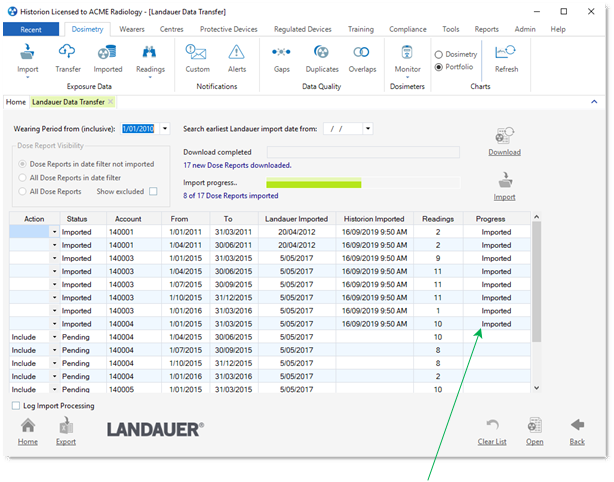Click the Download completed progress bar
The height and width of the screenshot is (482, 614).
pyautogui.click(x=363, y=152)
